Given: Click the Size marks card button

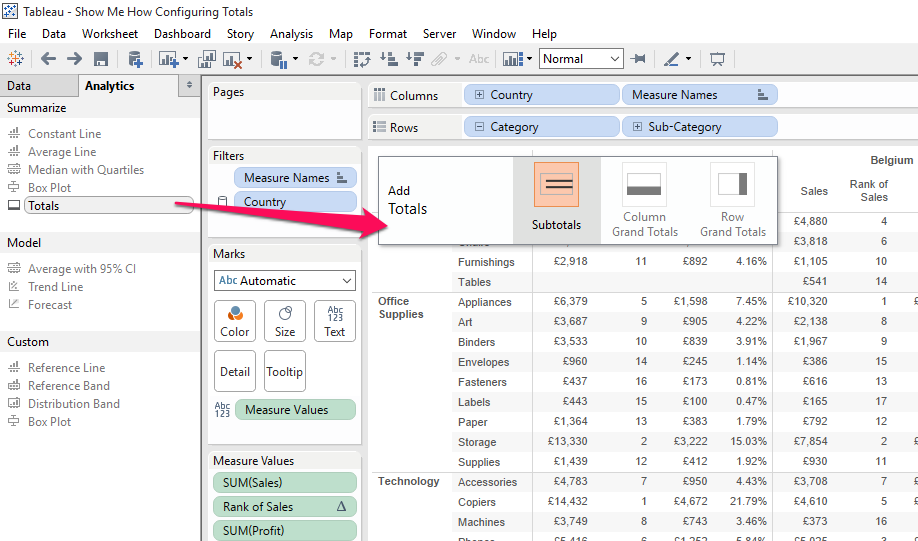Looking at the screenshot, I should pos(285,321).
